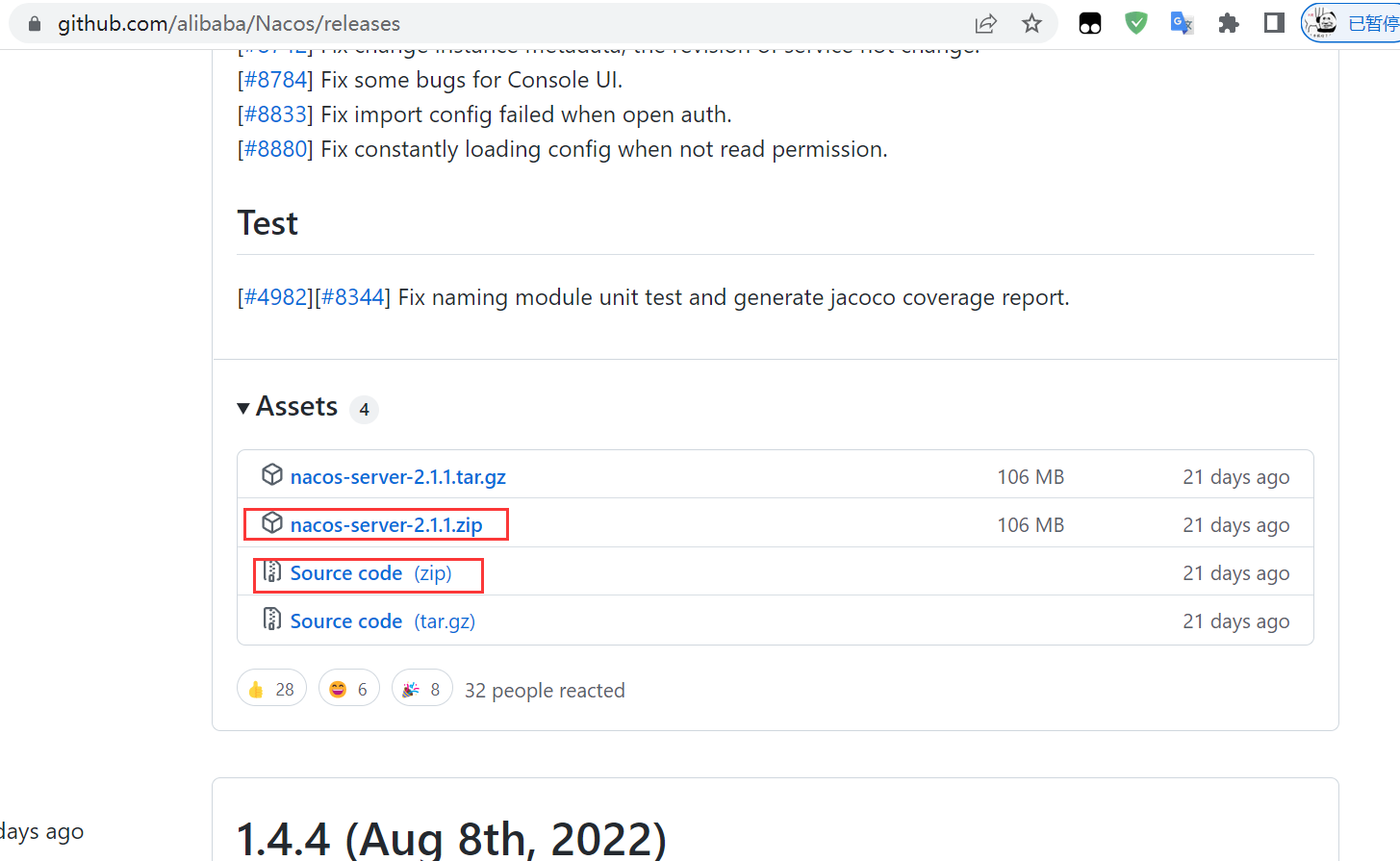Click the share page icon in address bar
The image size is (1400, 861).
click(x=986, y=24)
